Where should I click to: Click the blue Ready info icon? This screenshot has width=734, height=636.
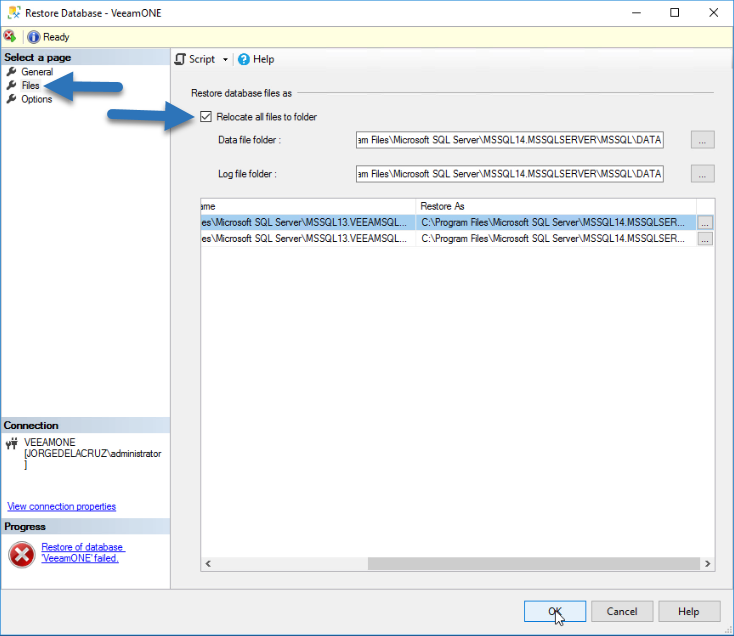point(33,37)
